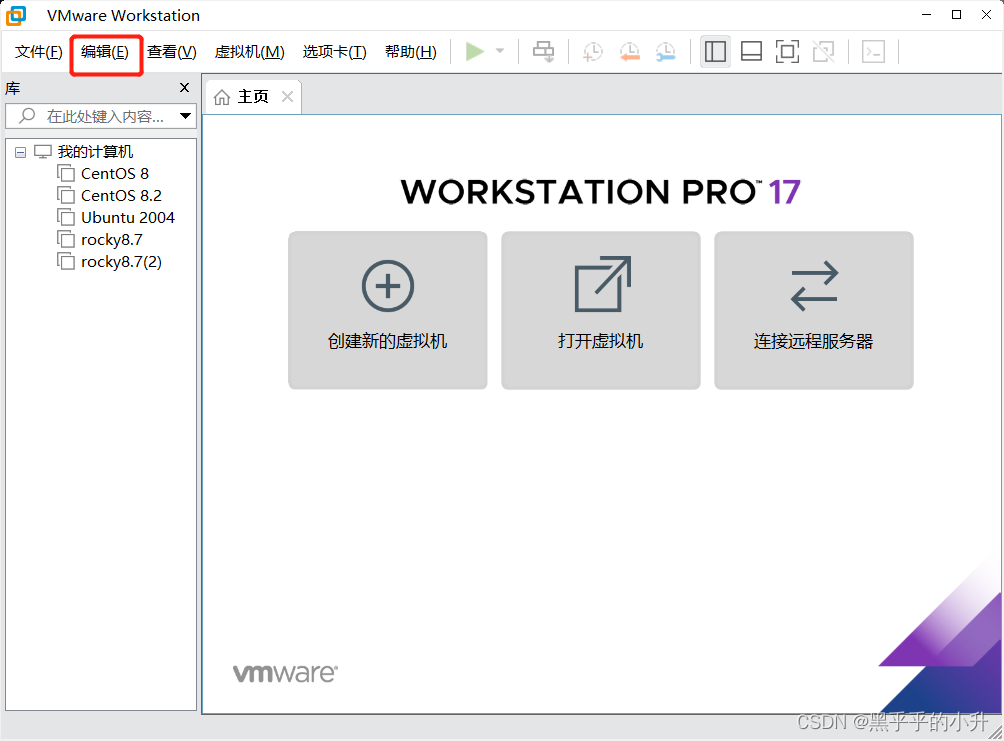The image size is (1004, 741).
Task: Click 连接远程服务器 button
Action: coord(814,310)
